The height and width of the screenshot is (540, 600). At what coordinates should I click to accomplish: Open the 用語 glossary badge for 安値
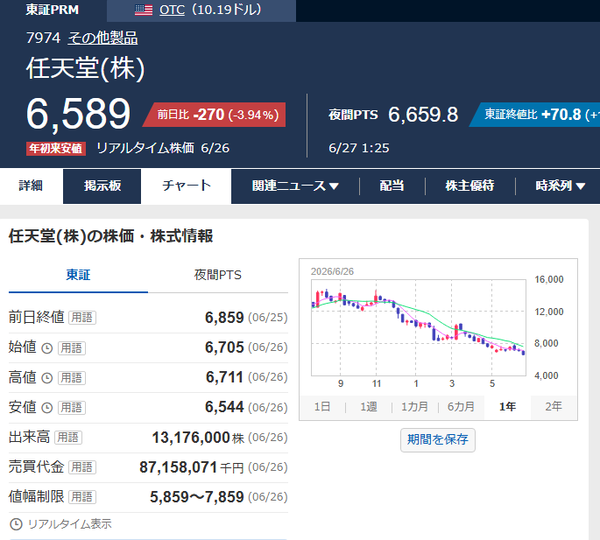(x=72, y=408)
